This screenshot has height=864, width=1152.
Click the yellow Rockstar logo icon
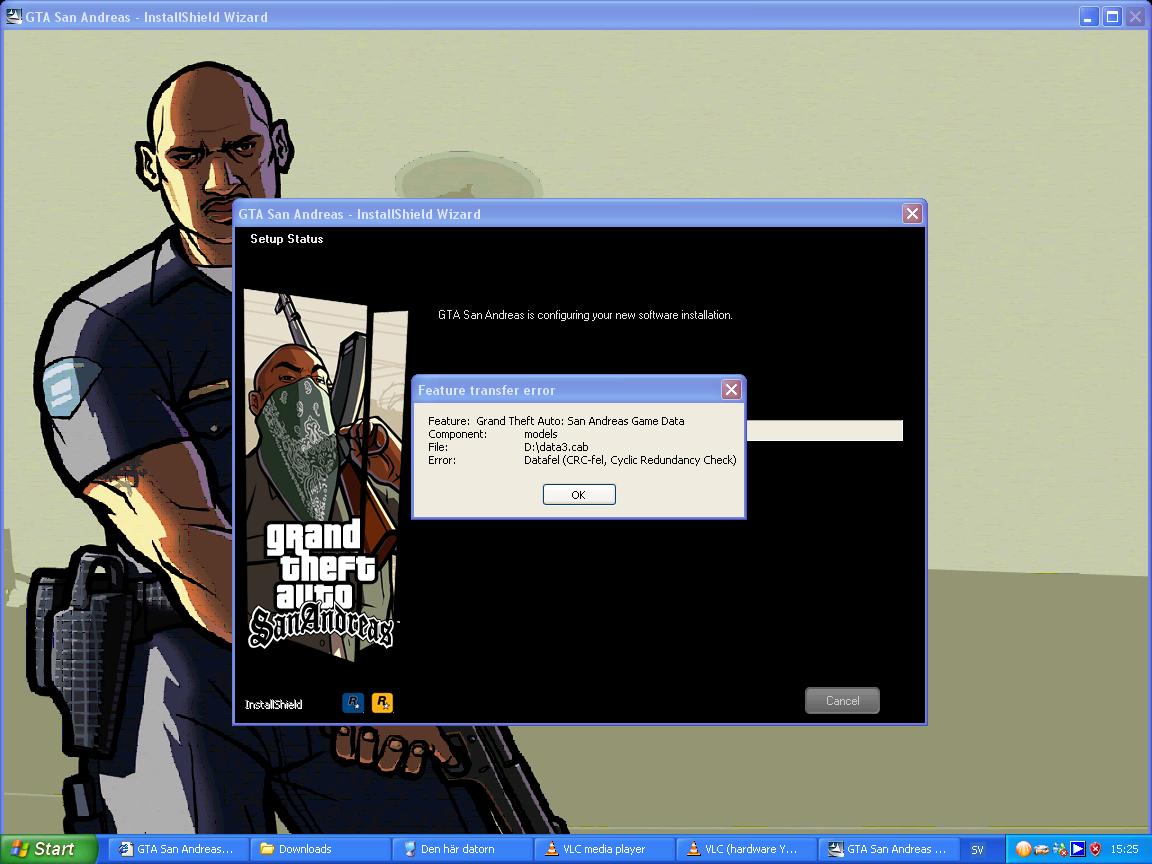point(382,703)
